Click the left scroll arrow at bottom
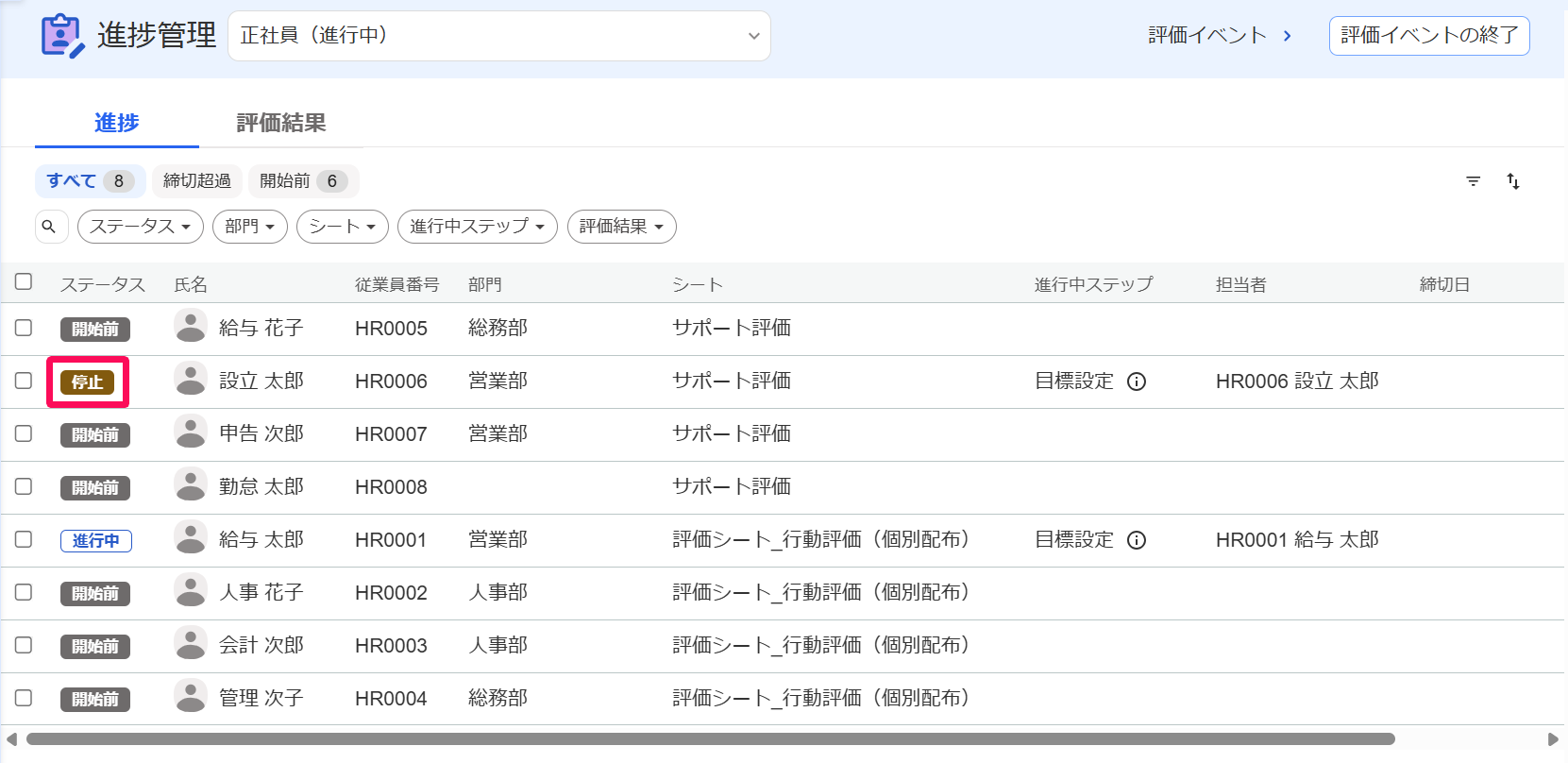 (x=11, y=739)
